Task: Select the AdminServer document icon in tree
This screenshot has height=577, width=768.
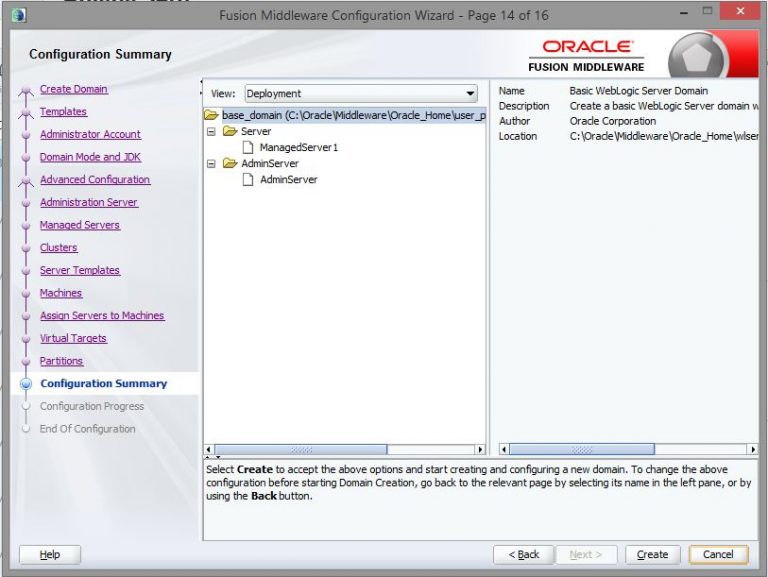Action: (249, 180)
